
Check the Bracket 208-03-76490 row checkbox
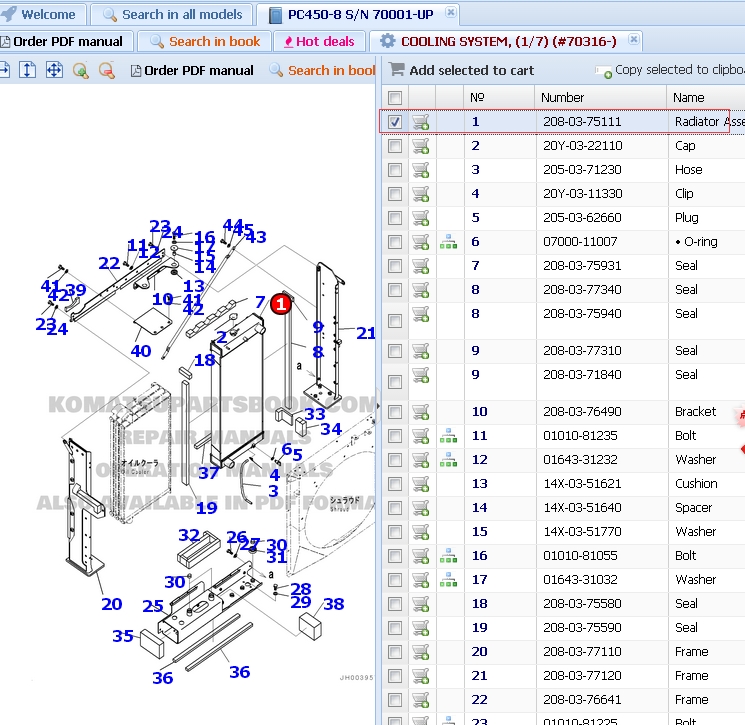pos(395,411)
